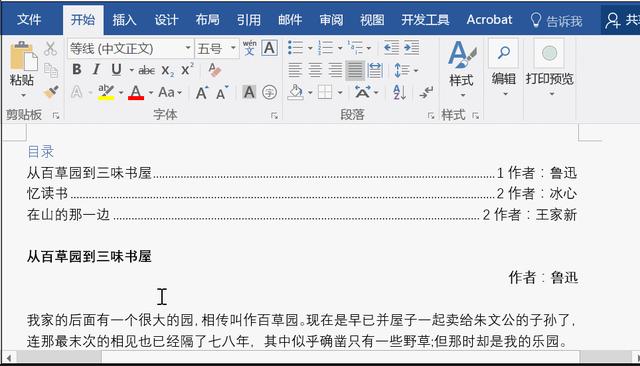Click the Sort A-Z icon
This screenshot has width=640, height=366.
tap(399, 92)
